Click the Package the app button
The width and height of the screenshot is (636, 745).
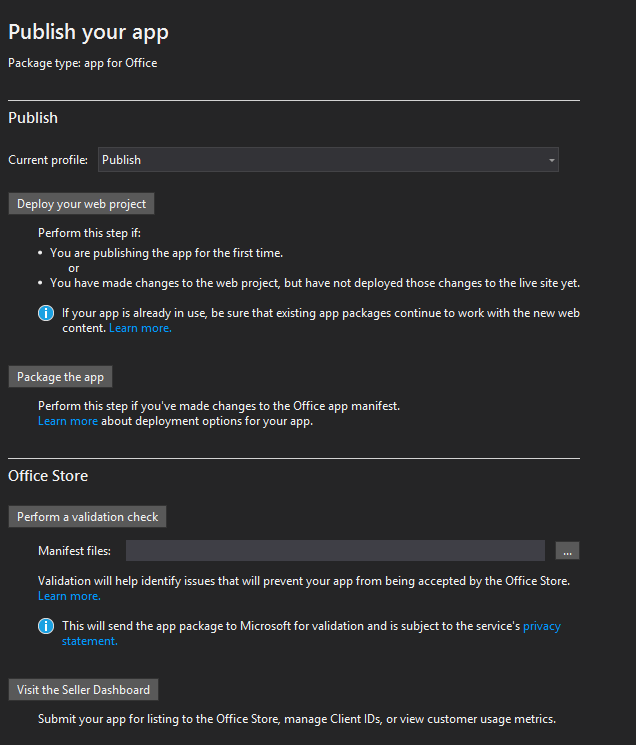(60, 377)
